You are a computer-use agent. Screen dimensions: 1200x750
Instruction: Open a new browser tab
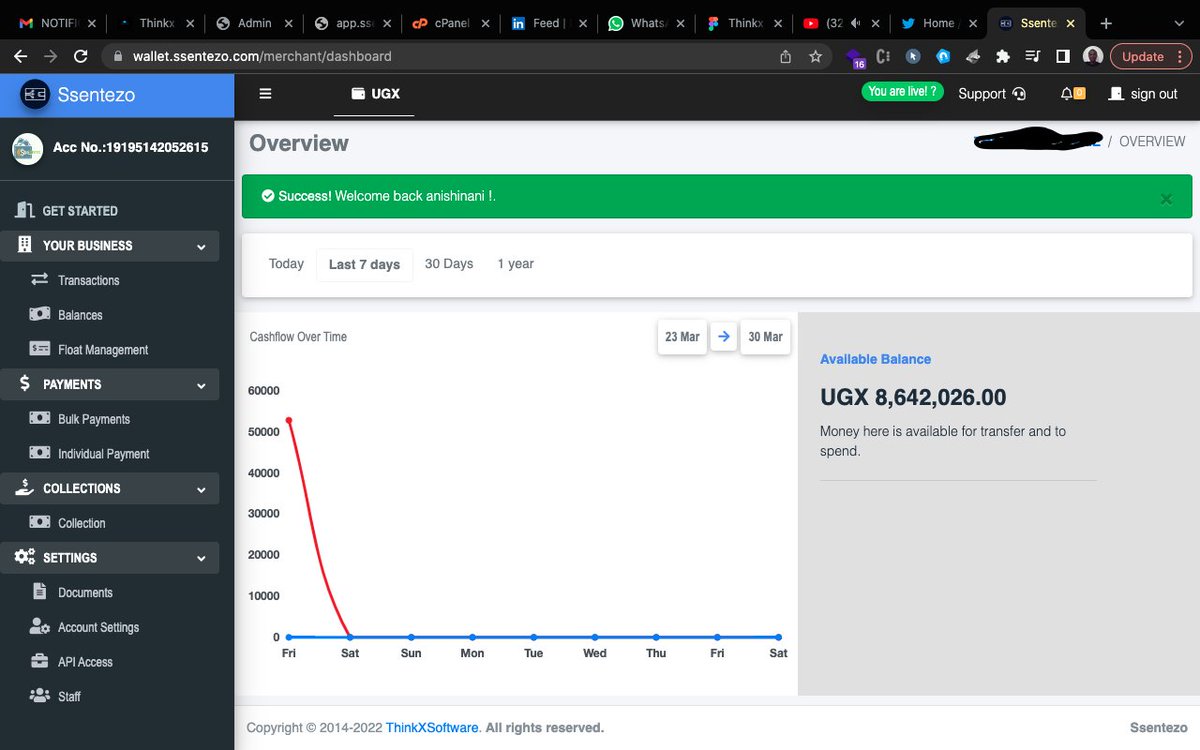coord(1106,23)
